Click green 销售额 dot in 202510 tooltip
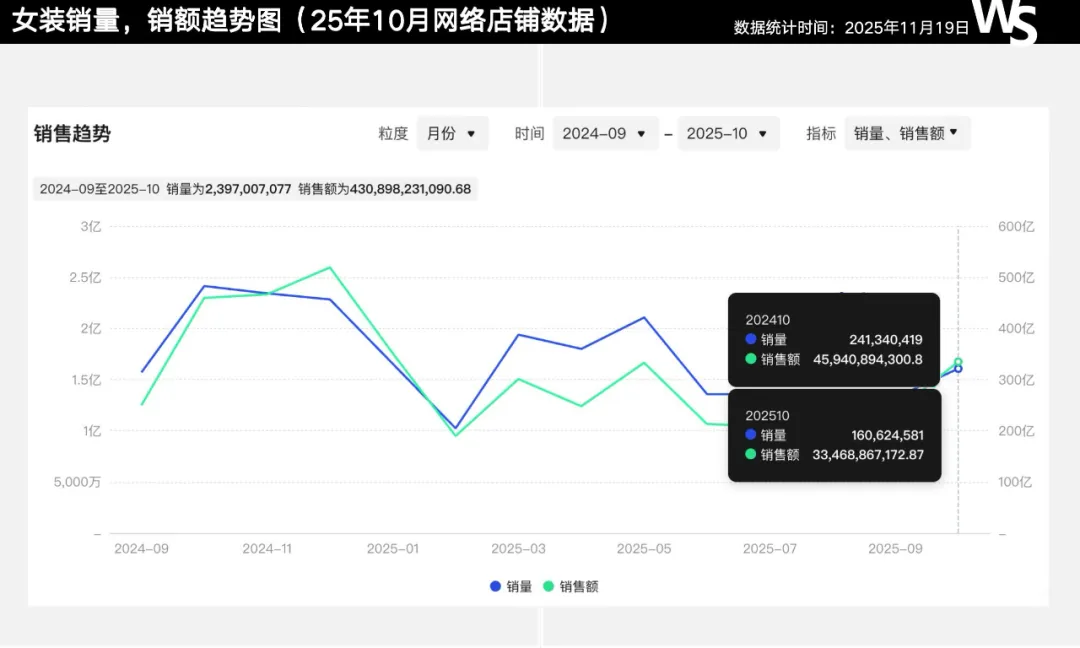 751,454
